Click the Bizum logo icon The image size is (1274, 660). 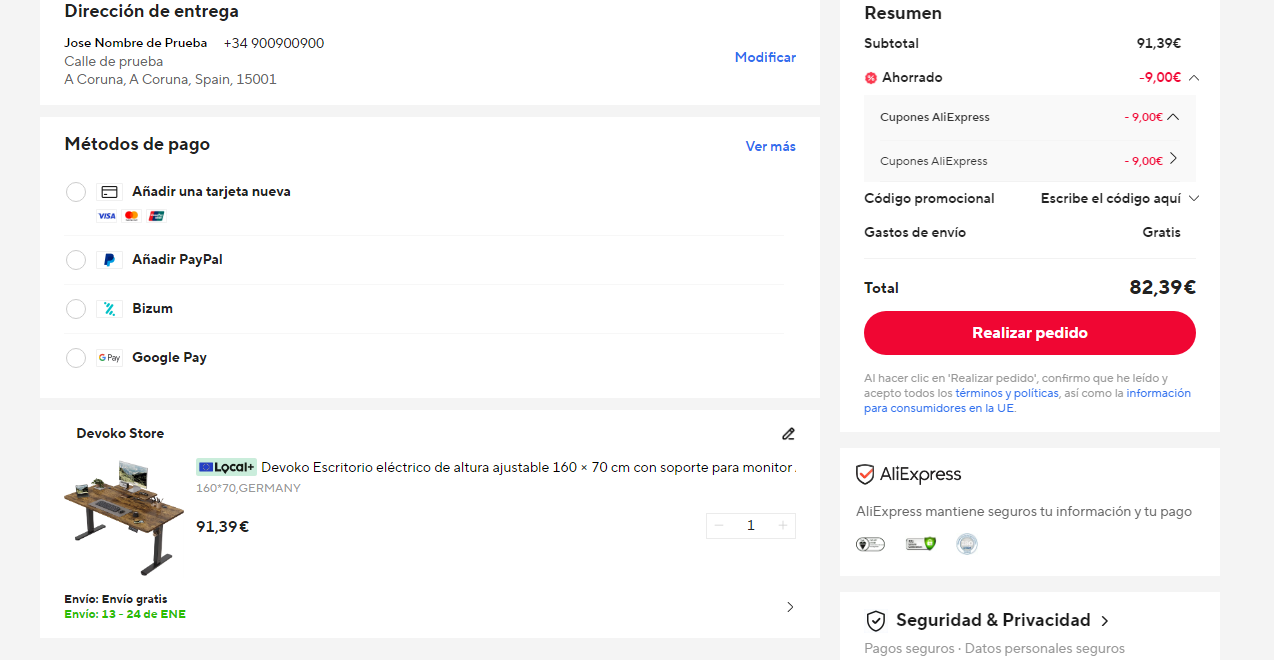[109, 309]
